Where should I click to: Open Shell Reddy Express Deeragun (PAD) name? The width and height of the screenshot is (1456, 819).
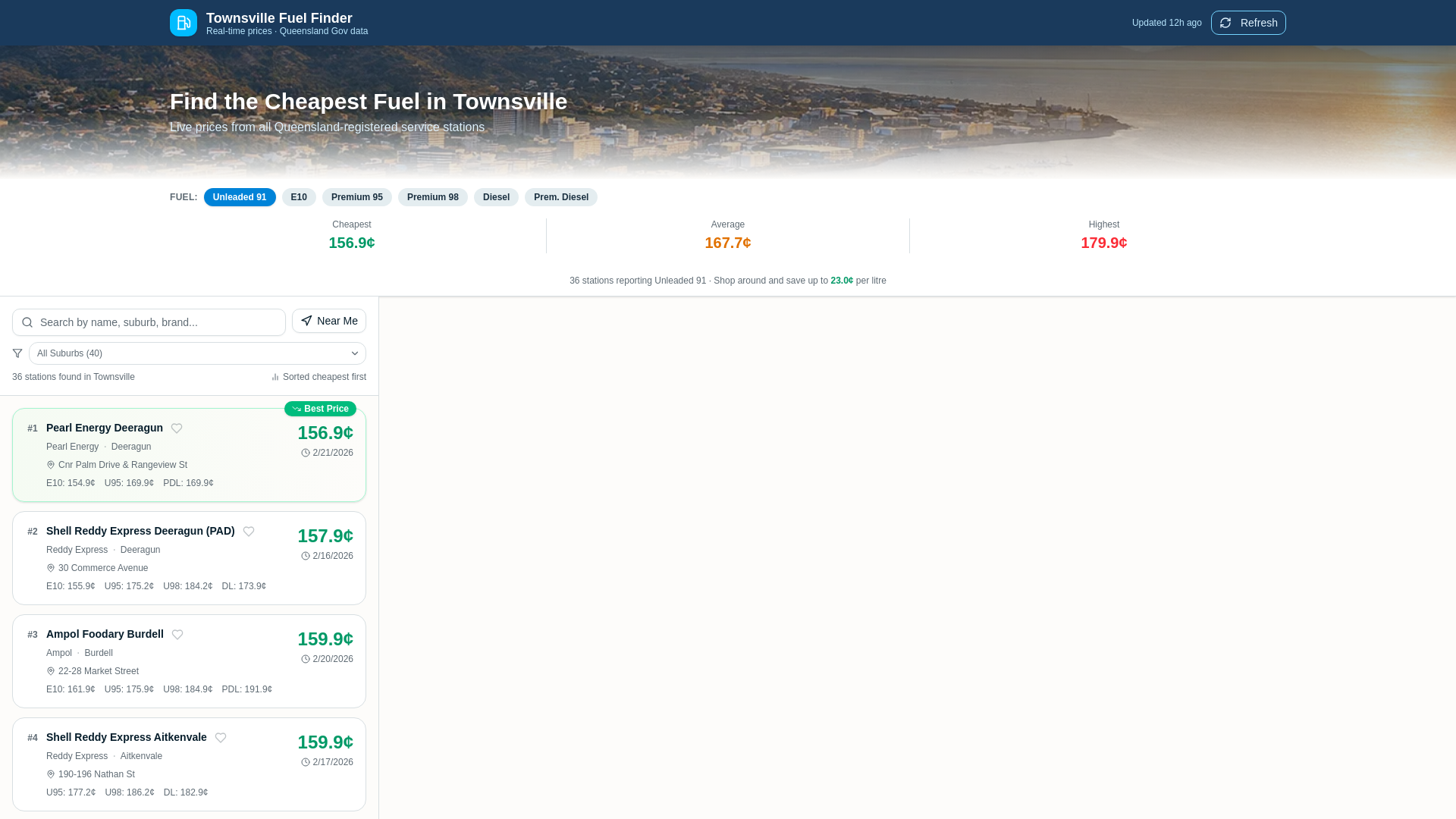pyautogui.click(x=140, y=531)
